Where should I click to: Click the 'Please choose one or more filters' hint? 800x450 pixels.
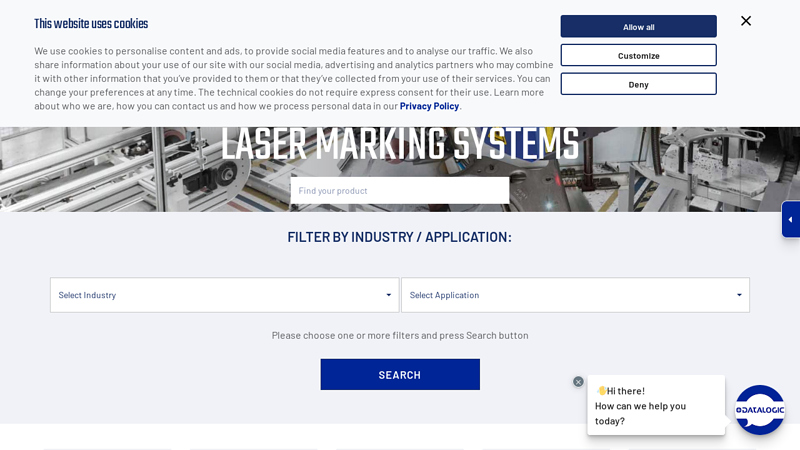[x=400, y=335]
